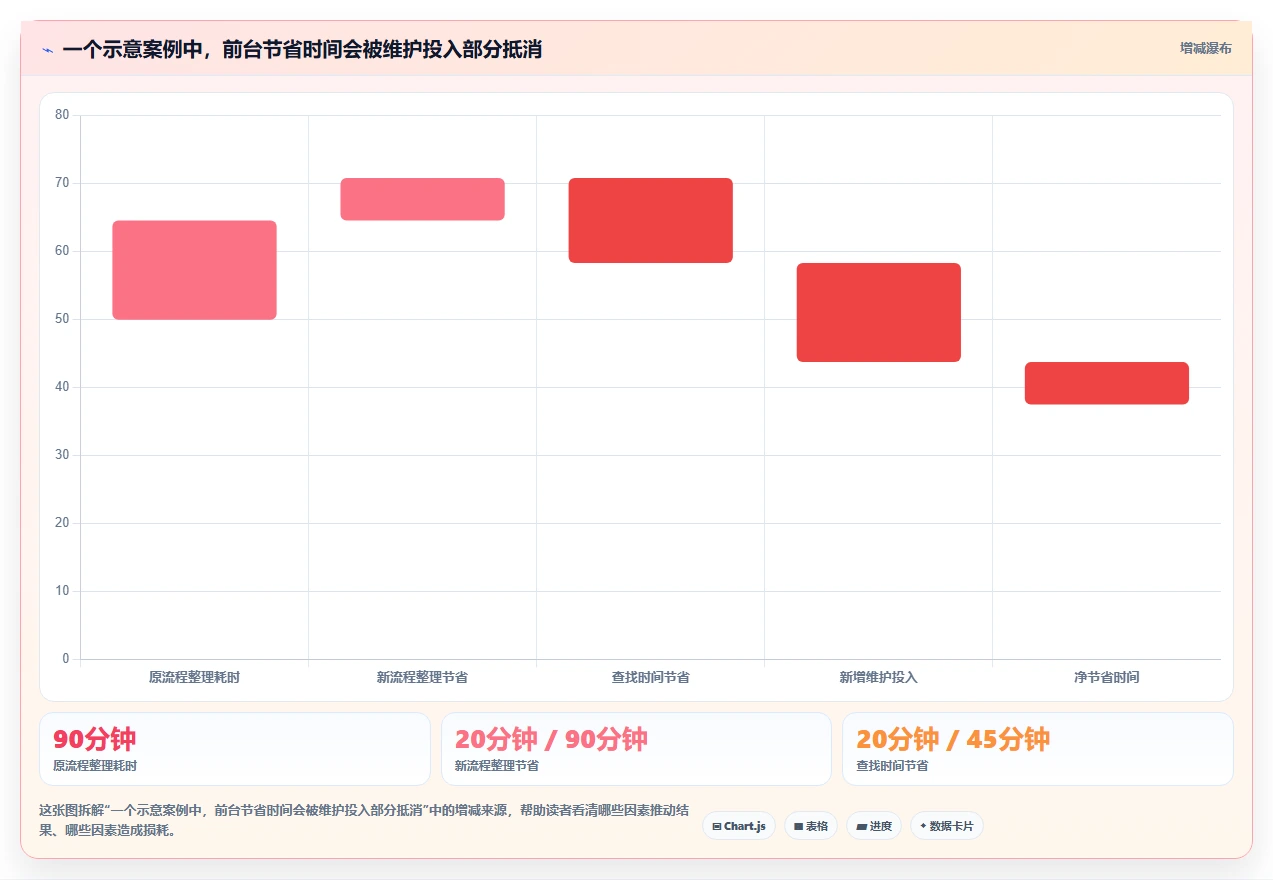
Task: Click x-axis label 新流程整理节省
Action: [422, 677]
